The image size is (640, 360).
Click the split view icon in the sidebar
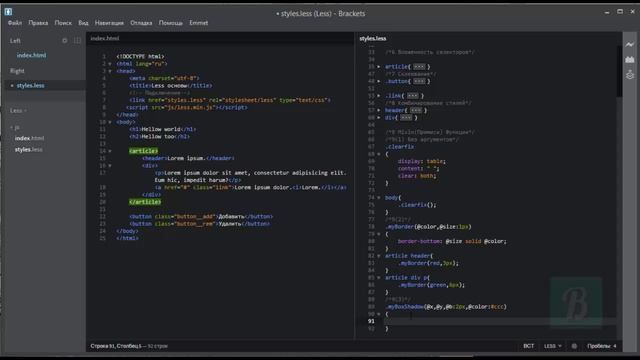[78, 40]
